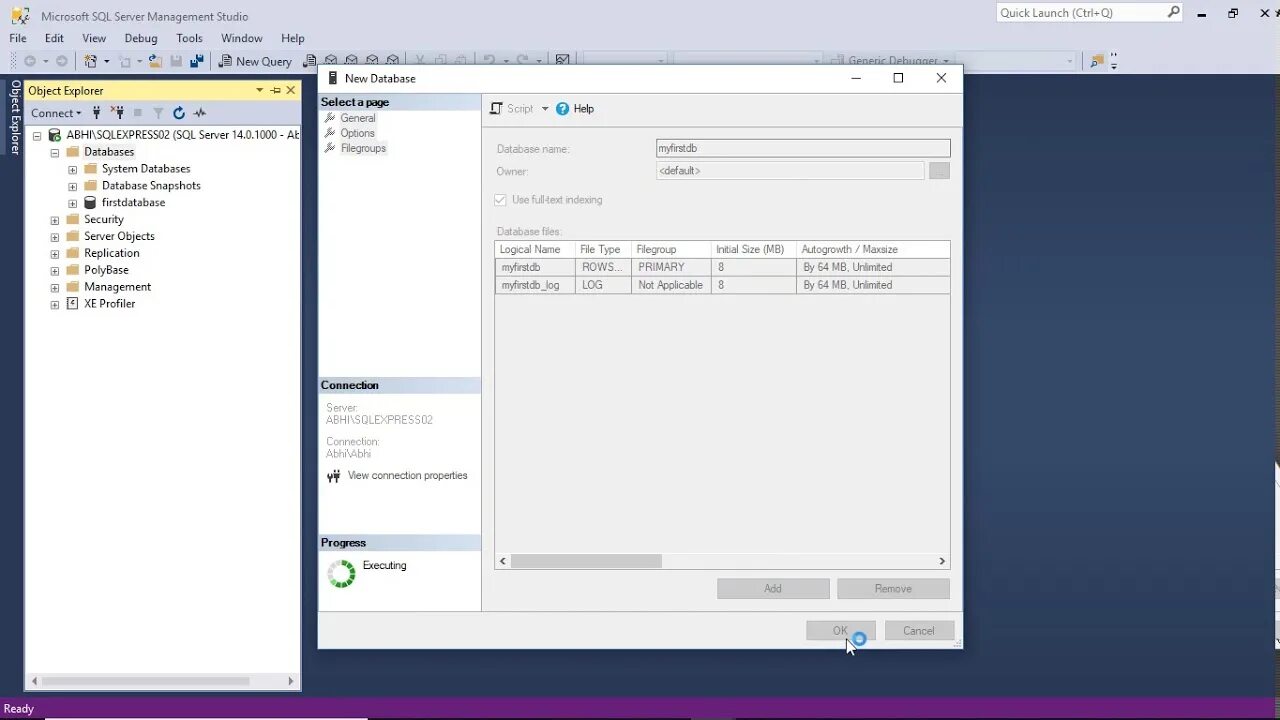Expand the Security node

coord(55,220)
